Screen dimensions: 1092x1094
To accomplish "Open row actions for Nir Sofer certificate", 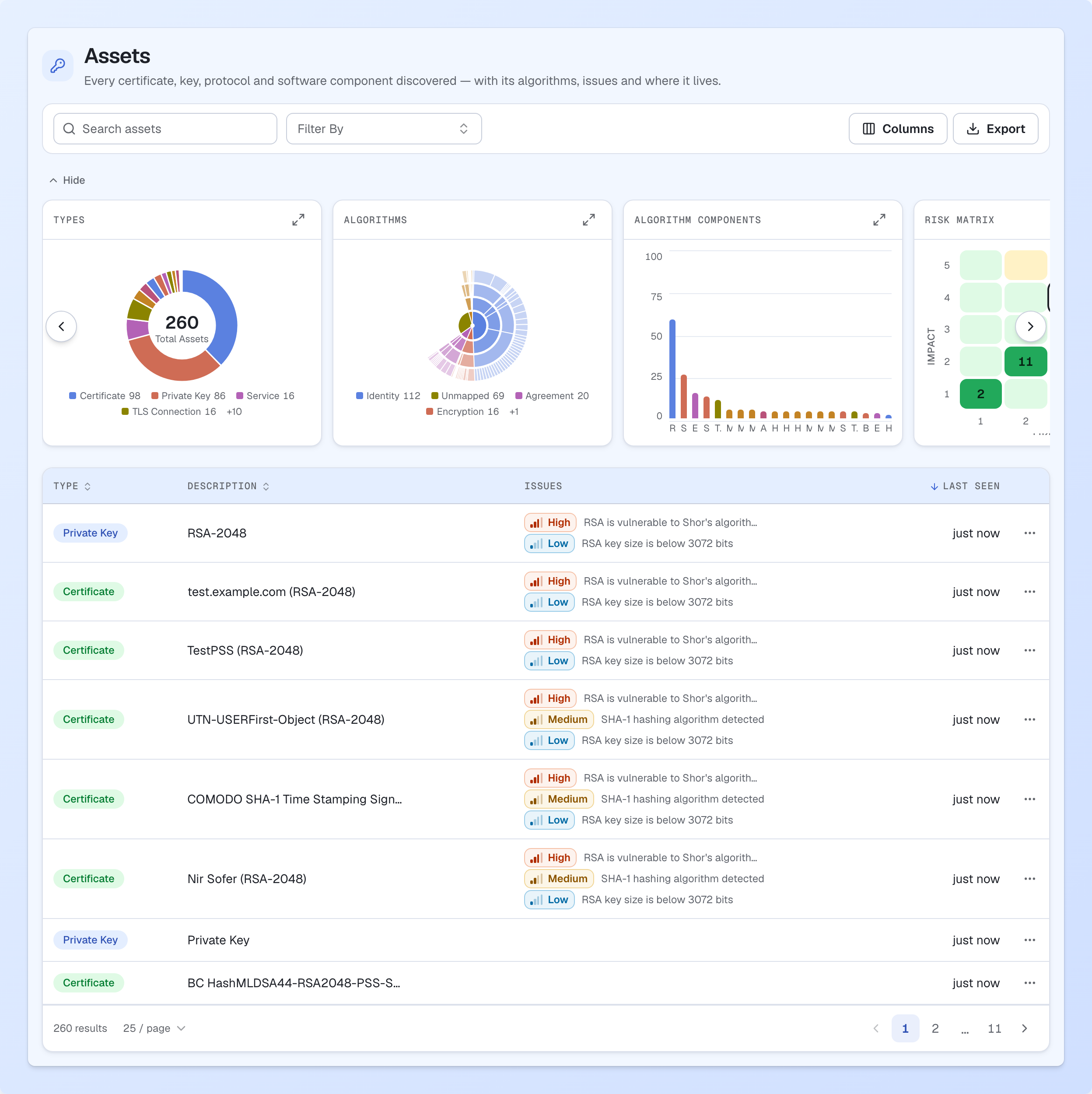I will (1030, 879).
